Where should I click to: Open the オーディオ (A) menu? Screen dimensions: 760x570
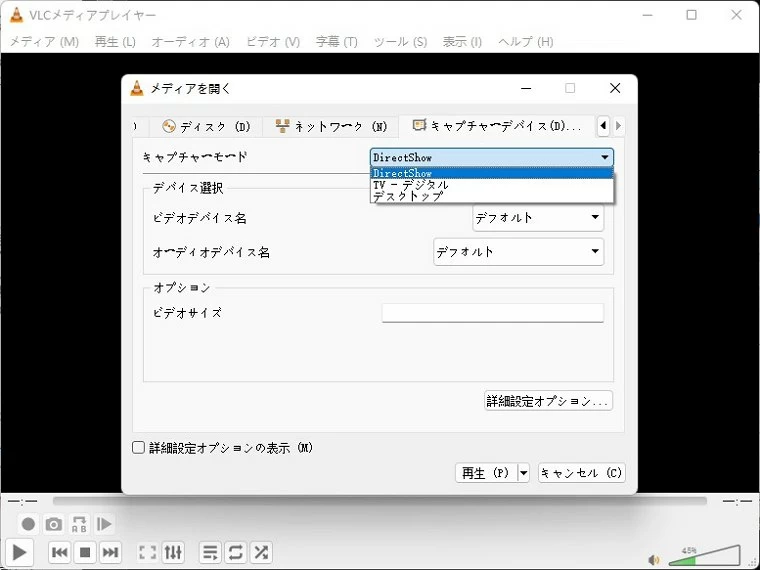pyautogui.click(x=190, y=42)
